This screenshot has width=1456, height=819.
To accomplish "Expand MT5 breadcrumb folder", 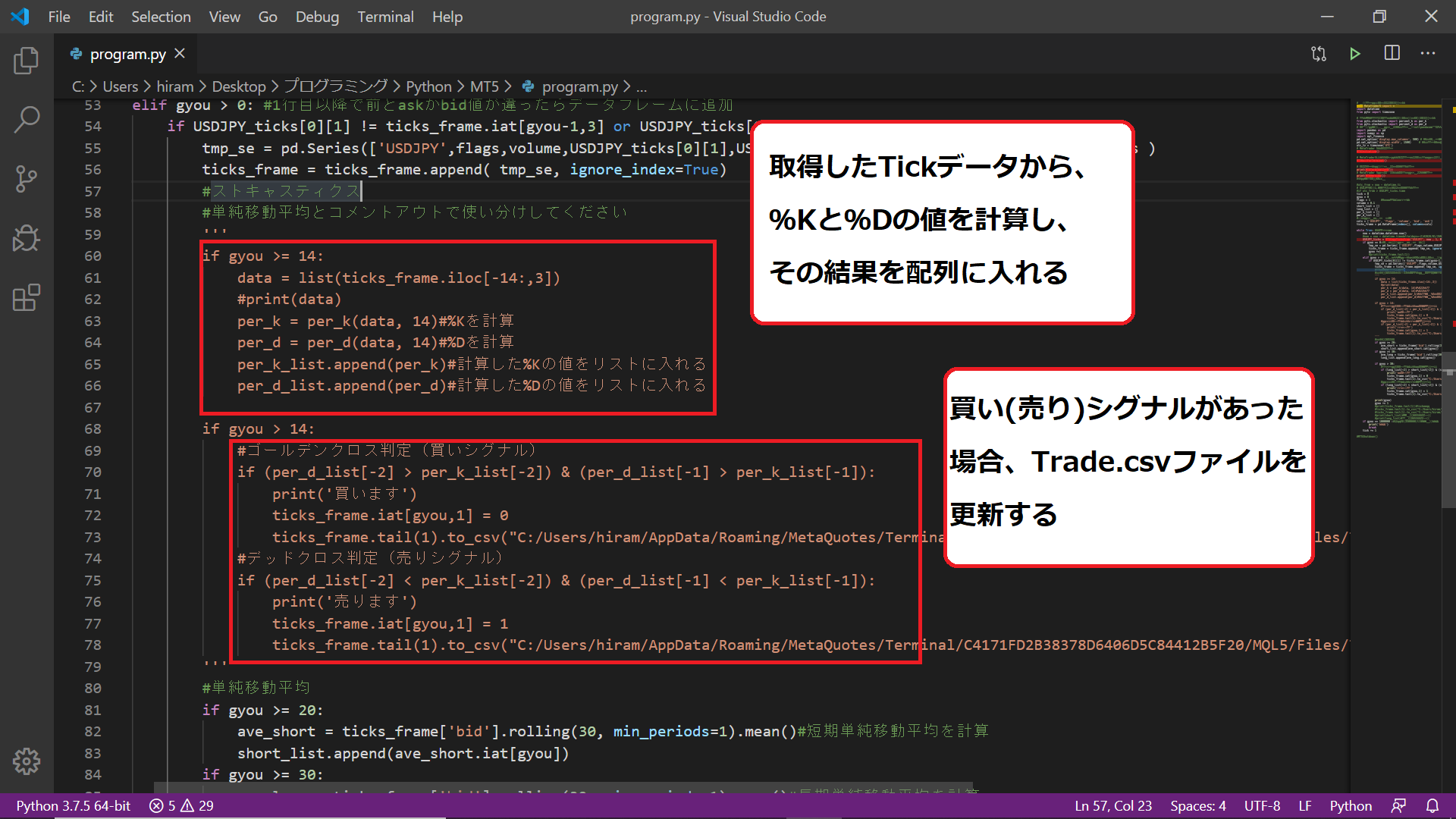I will click(484, 86).
